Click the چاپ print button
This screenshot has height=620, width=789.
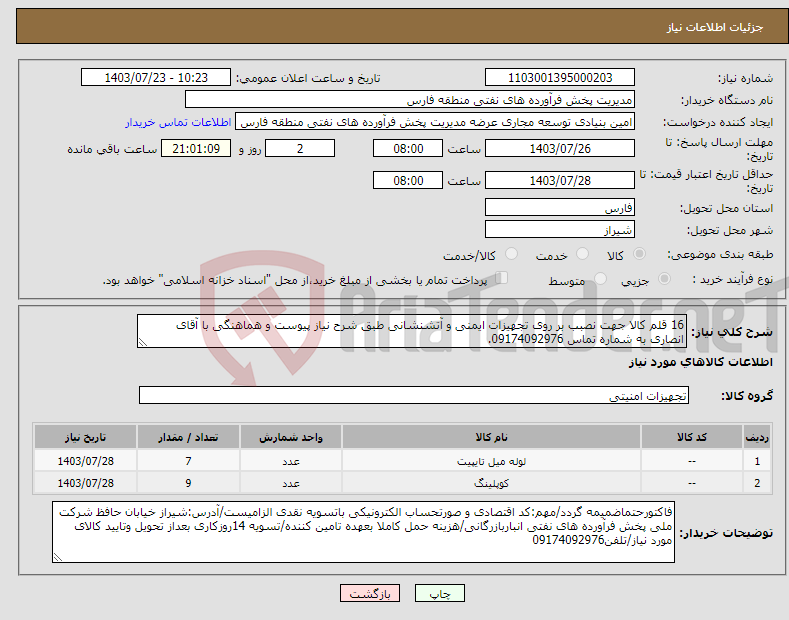(x=440, y=594)
